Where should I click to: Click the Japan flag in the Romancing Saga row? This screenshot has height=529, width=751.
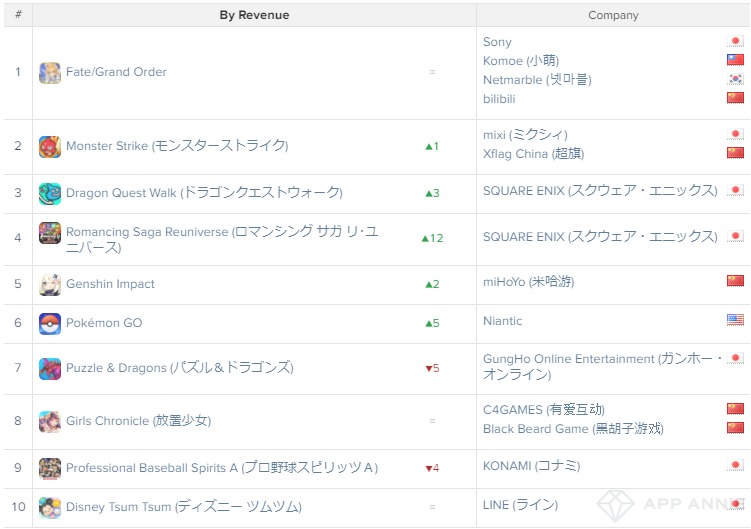point(735,237)
